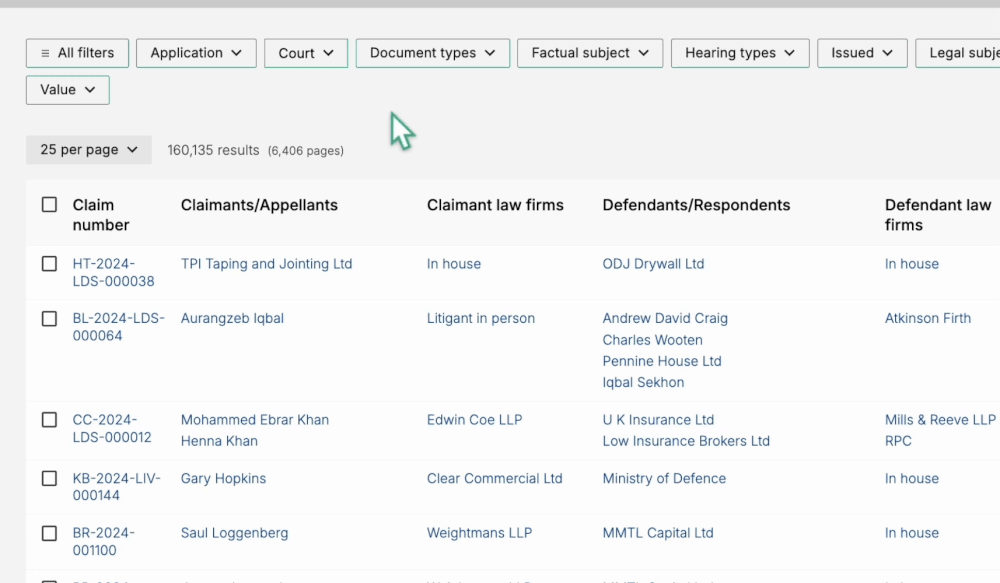1000x583 pixels.
Task: Open the Factual subject filter
Action: tap(590, 53)
